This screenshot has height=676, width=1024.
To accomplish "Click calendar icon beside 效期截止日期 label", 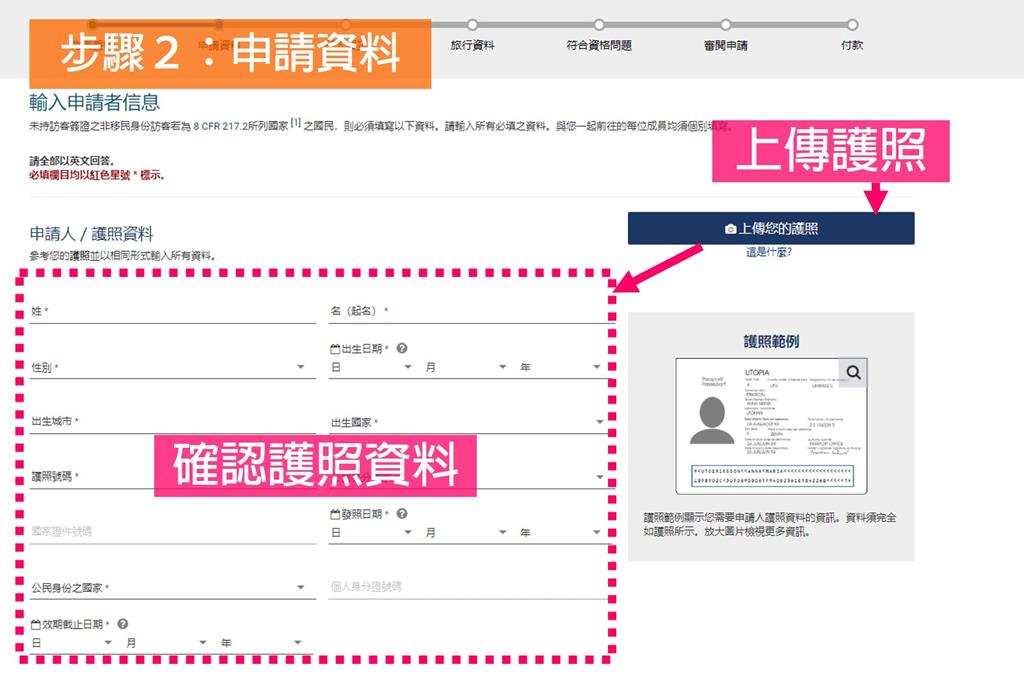I will (x=36, y=624).
